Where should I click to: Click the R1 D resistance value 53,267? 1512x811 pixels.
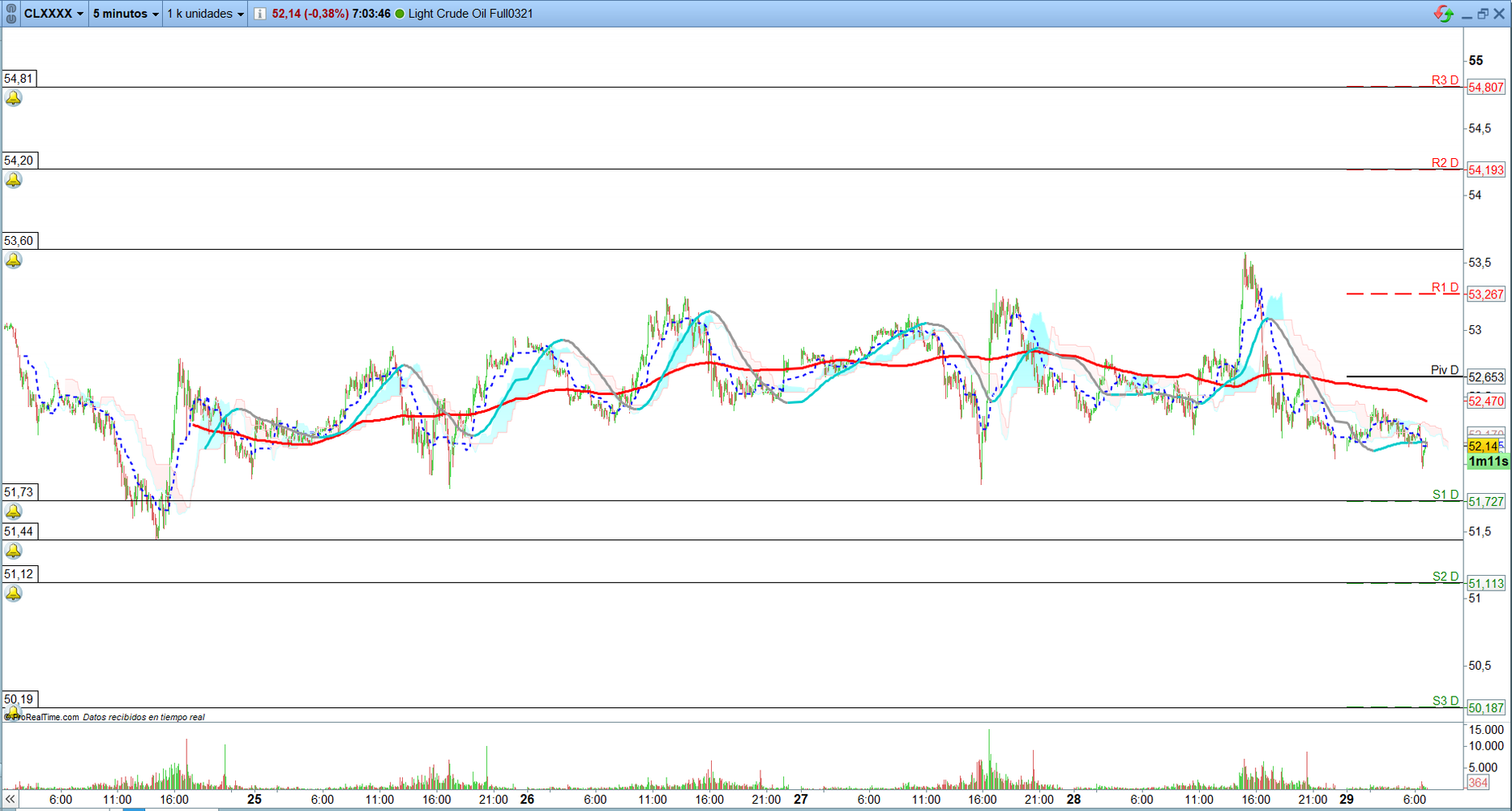tap(1485, 294)
